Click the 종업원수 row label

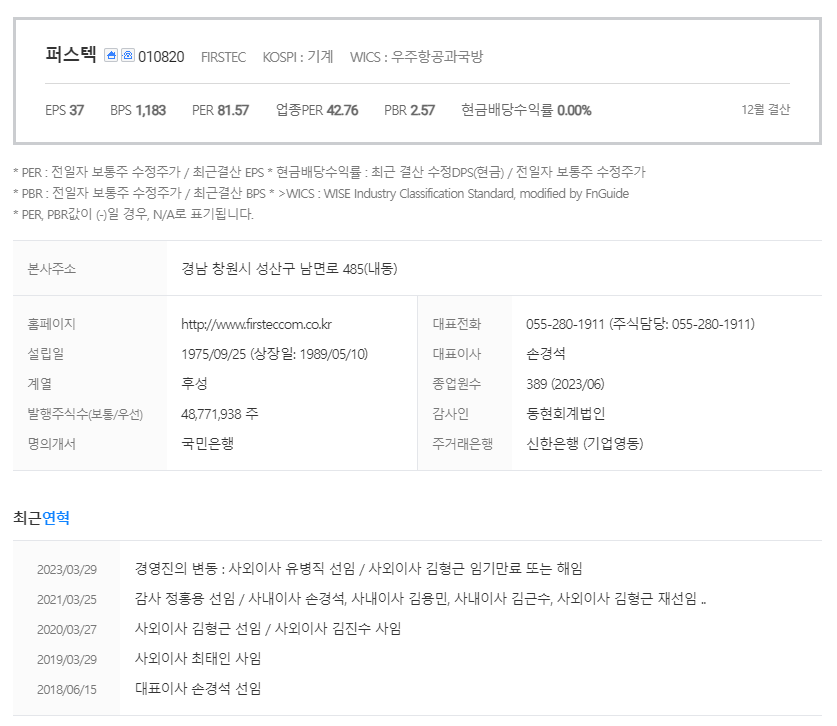(457, 384)
